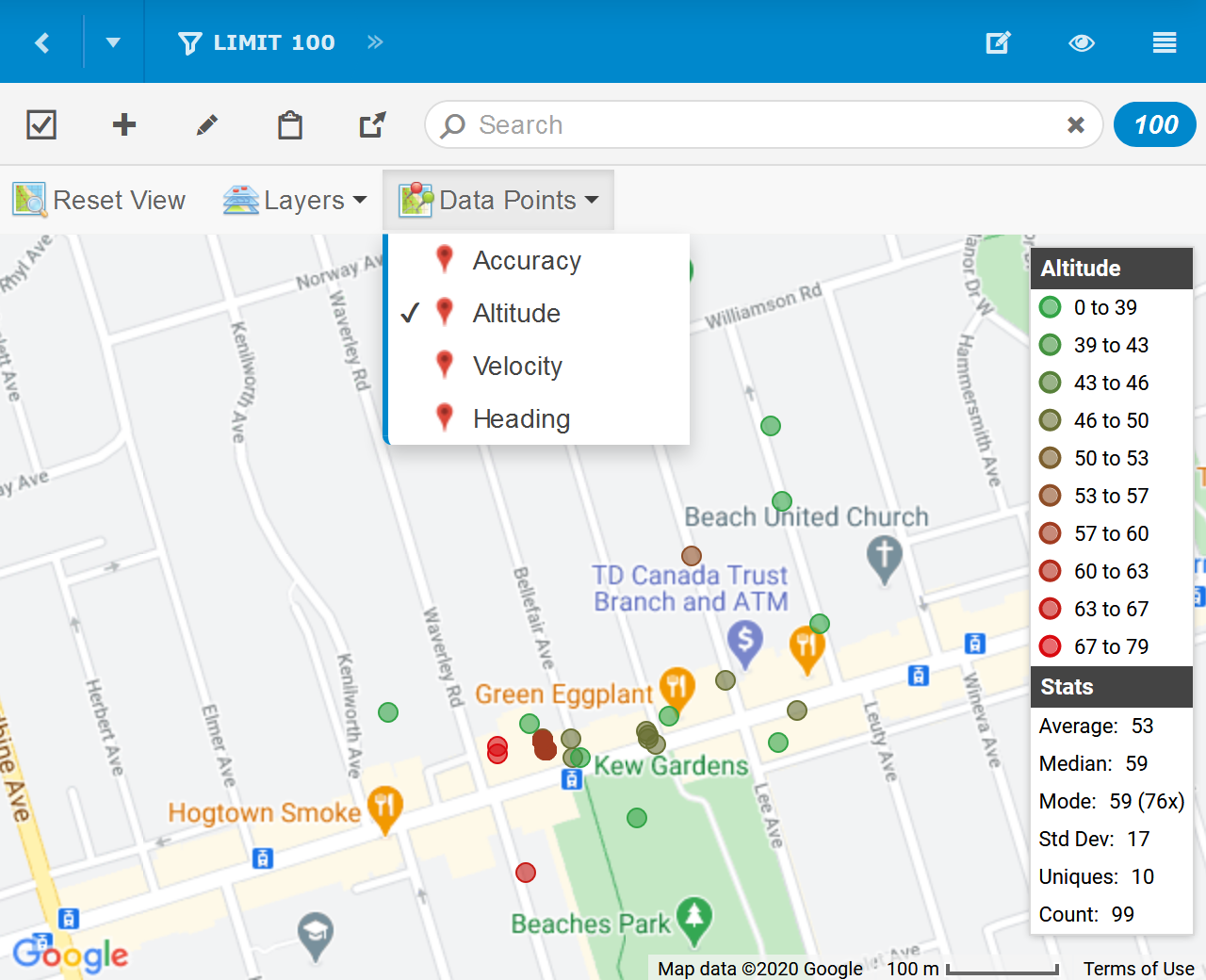Viewport: 1206px width, 980px height.
Task: Click the clipboard paste icon
Action: point(290,124)
